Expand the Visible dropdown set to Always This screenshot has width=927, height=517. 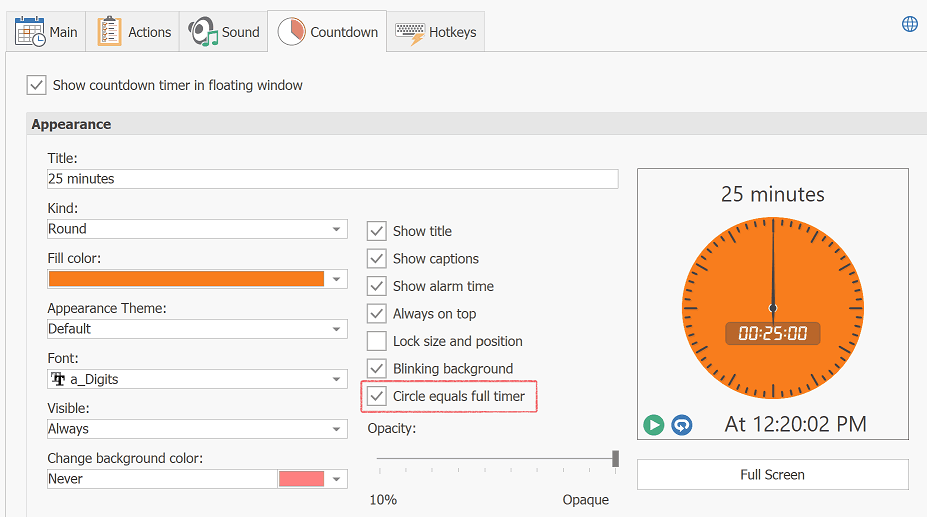pyautogui.click(x=197, y=429)
